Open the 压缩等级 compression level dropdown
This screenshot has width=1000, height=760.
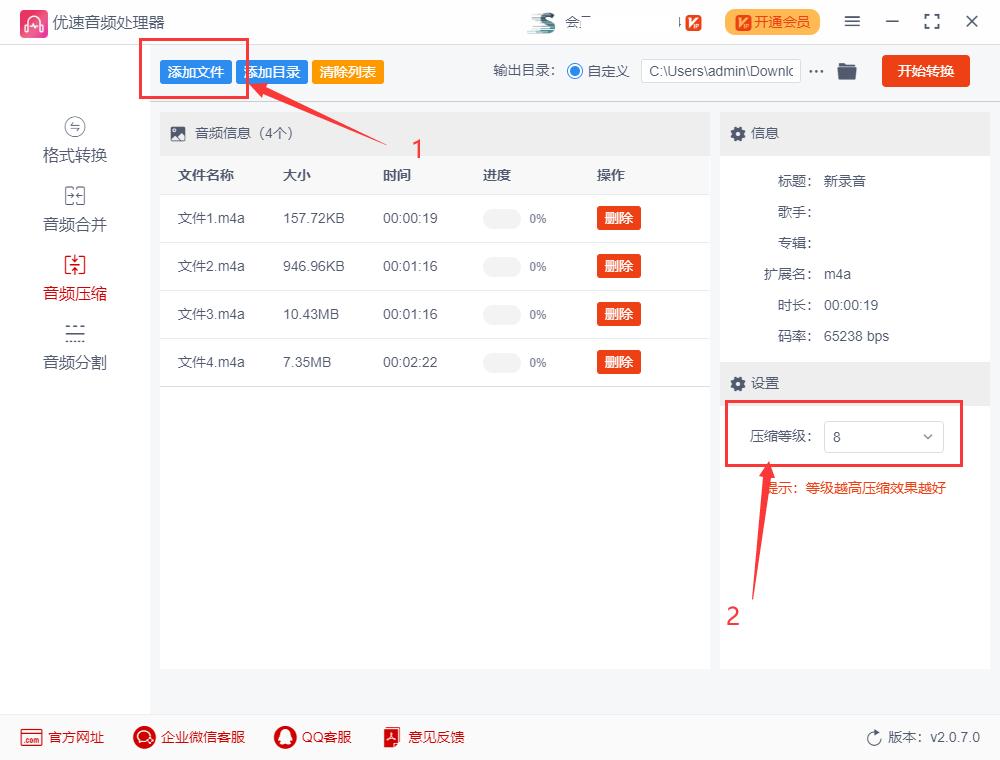point(884,437)
